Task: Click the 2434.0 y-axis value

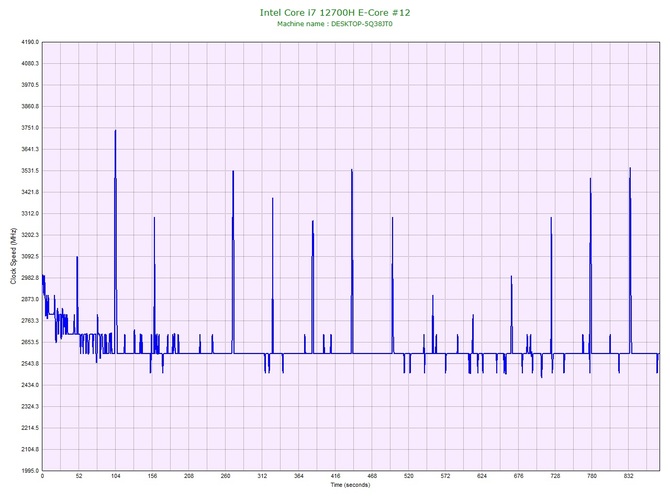Action: point(30,385)
